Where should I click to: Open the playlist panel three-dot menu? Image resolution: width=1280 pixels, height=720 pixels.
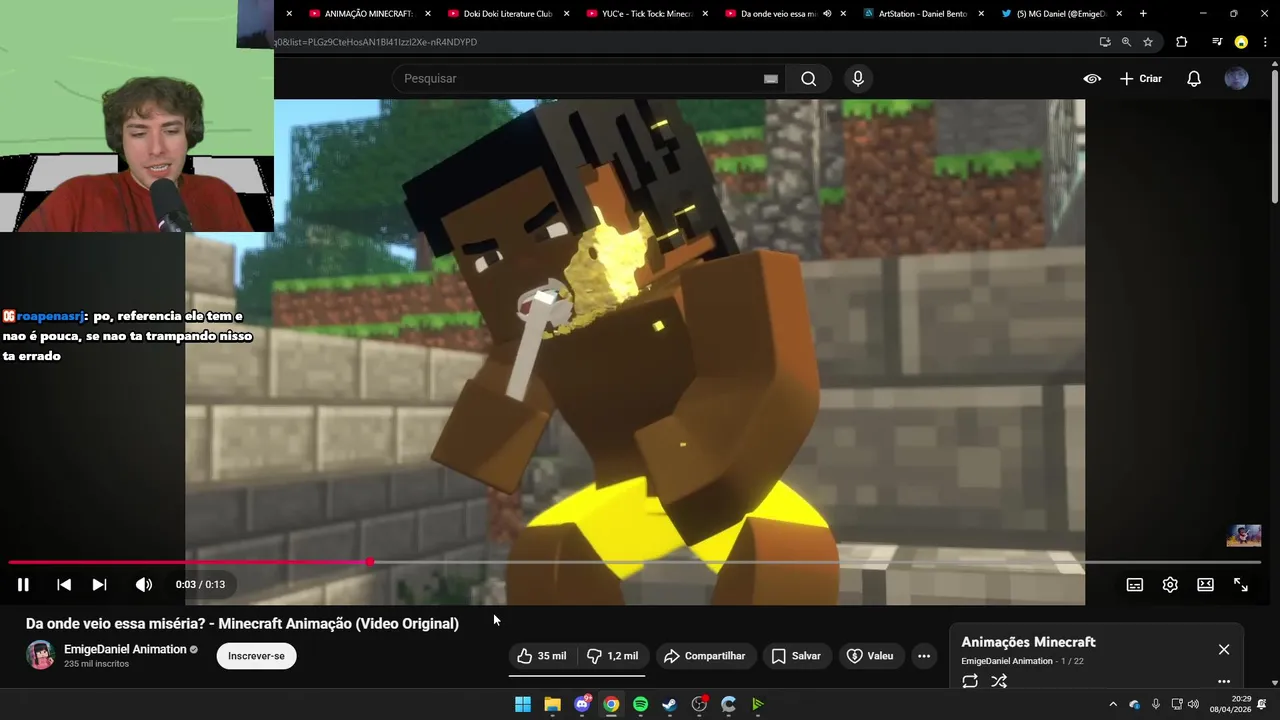[1224, 682]
